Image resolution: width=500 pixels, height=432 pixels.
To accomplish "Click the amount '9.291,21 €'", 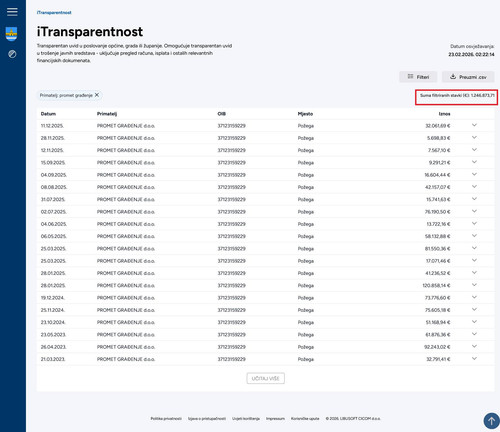I will pos(439,163).
